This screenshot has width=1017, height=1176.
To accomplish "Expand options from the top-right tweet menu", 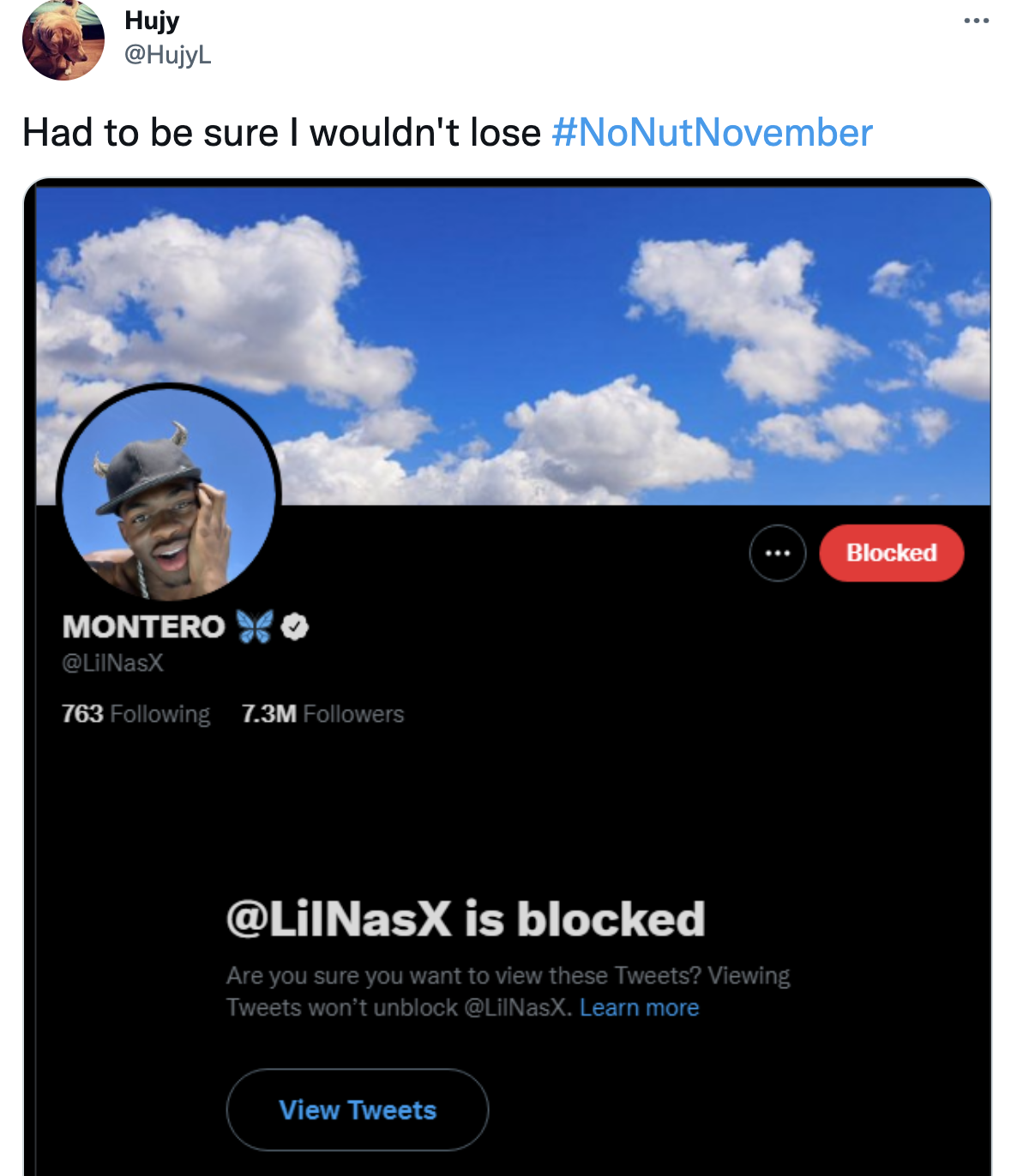I will click(977, 19).
